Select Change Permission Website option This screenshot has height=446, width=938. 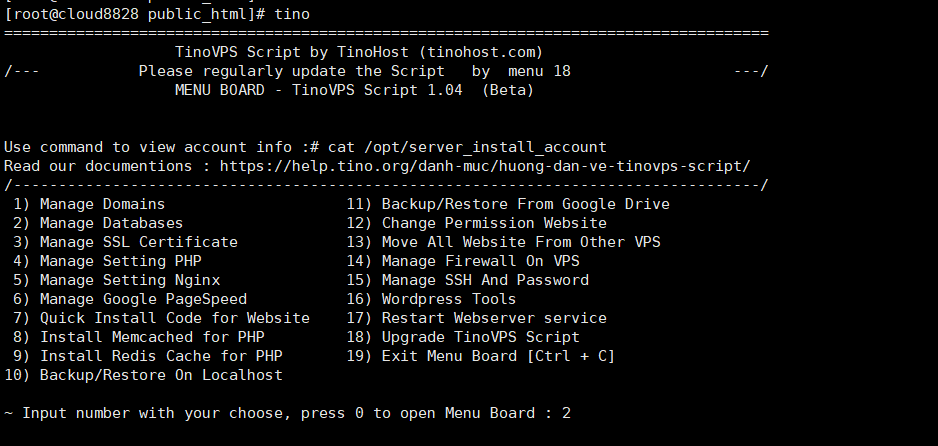[x=476, y=224]
